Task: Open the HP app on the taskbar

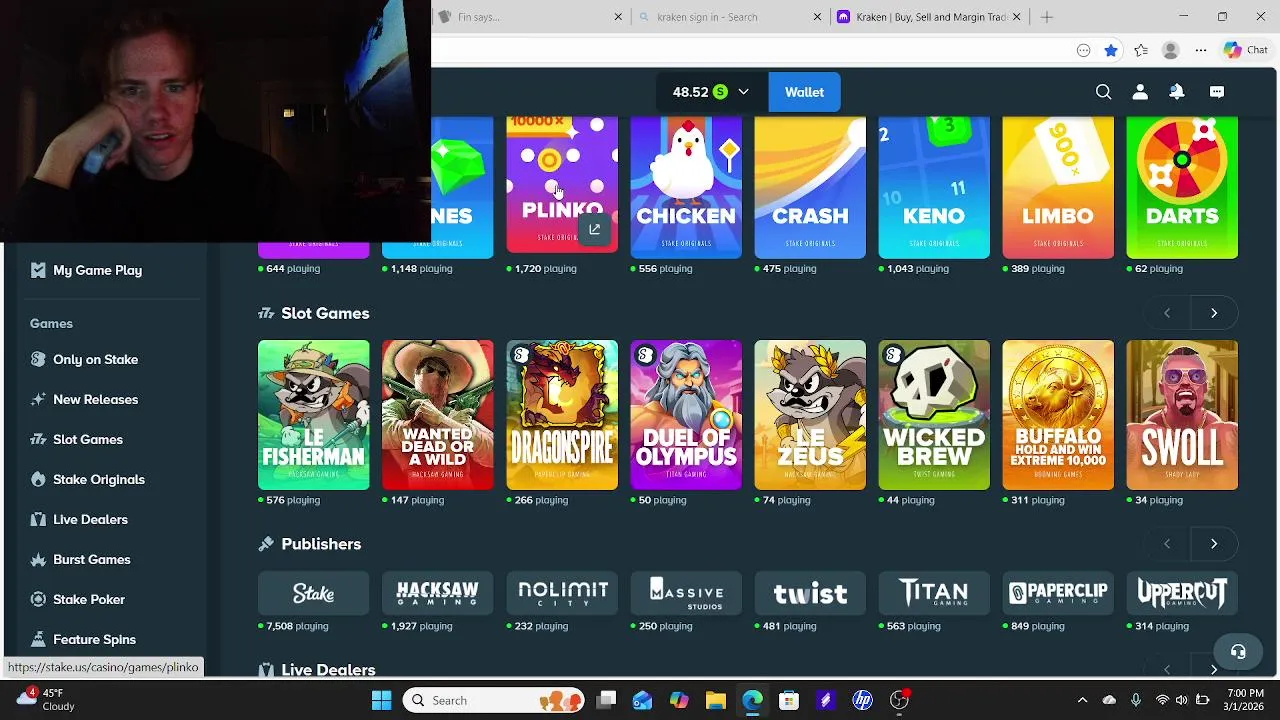Action: pyautogui.click(x=862, y=700)
